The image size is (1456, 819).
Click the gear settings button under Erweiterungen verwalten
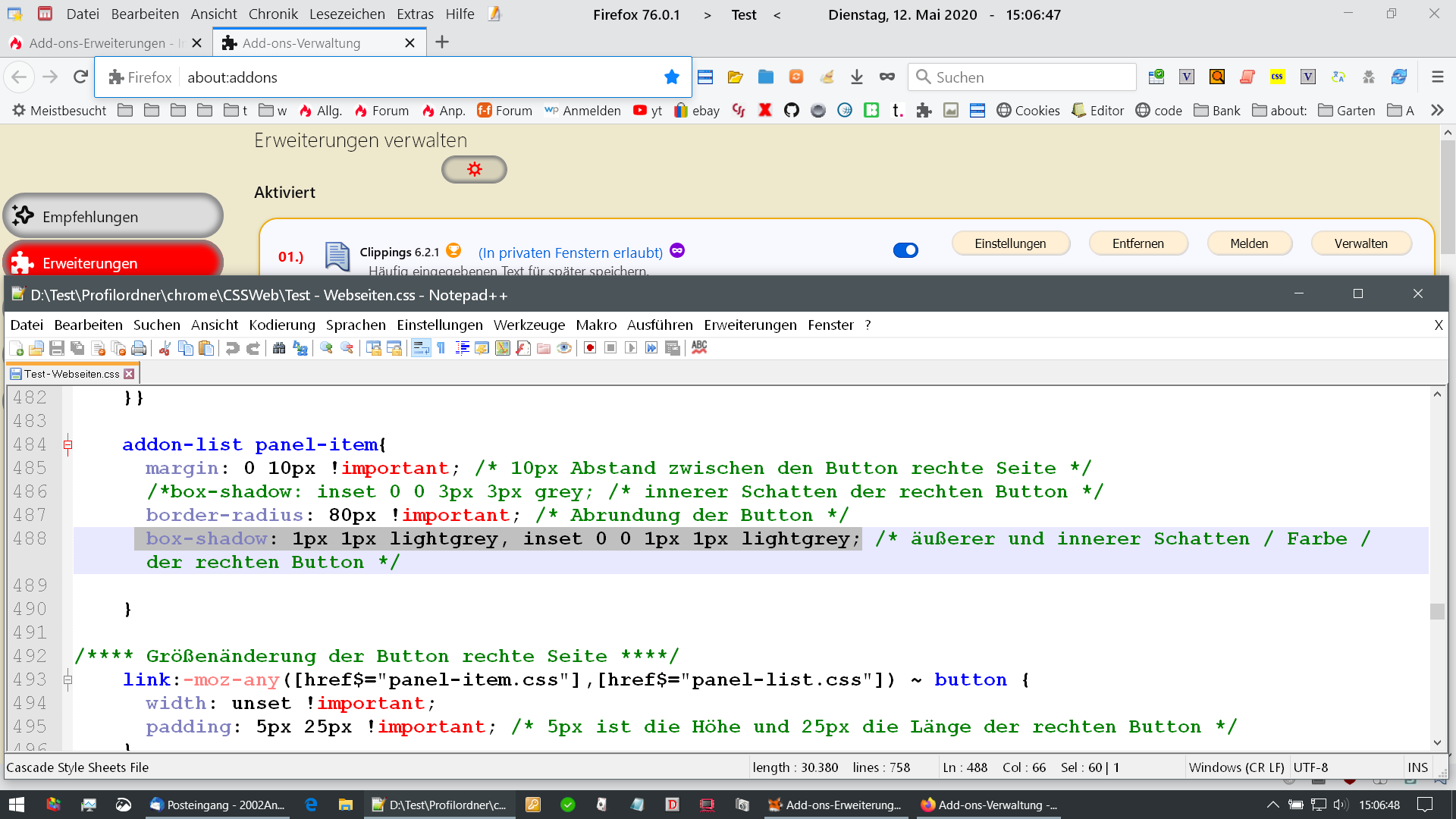[x=474, y=169]
